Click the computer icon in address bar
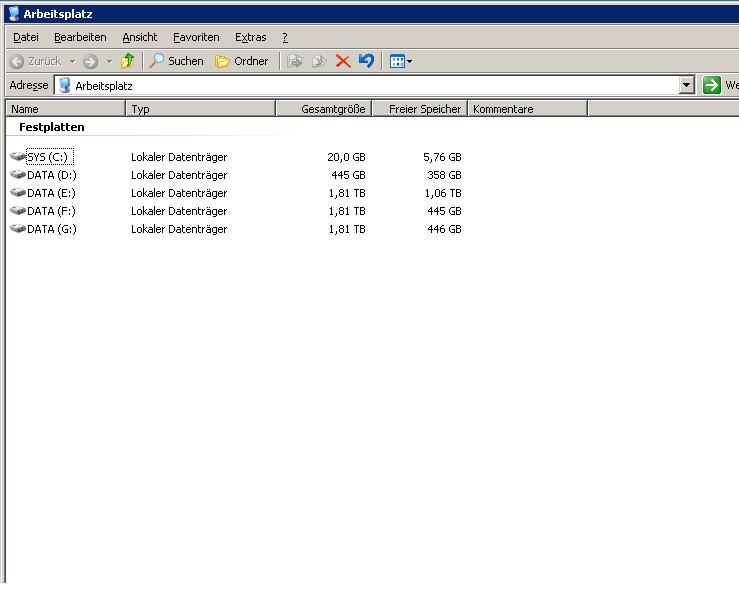Screen dimensions: 739x600 [x=65, y=85]
